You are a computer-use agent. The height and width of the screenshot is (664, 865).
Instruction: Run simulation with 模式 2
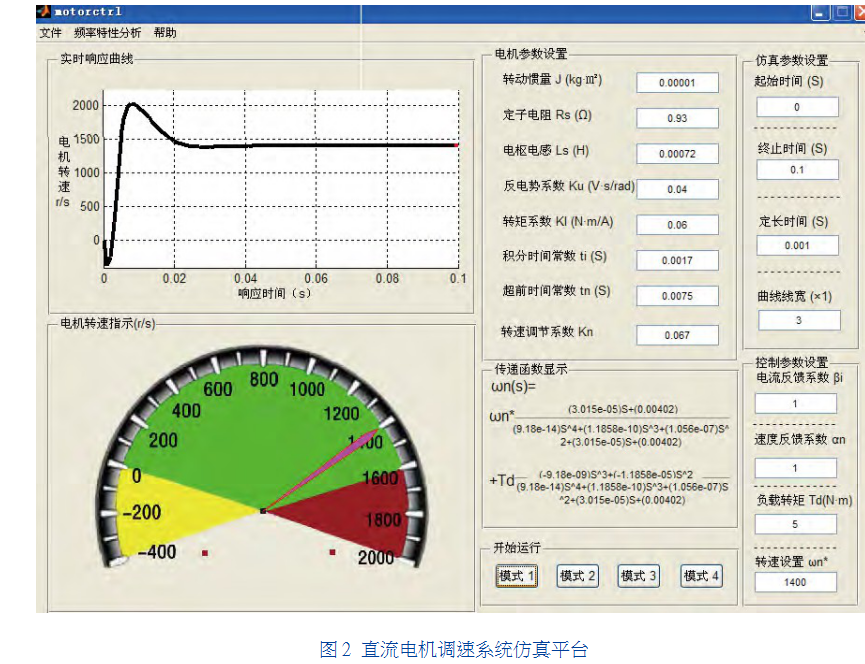[577, 576]
